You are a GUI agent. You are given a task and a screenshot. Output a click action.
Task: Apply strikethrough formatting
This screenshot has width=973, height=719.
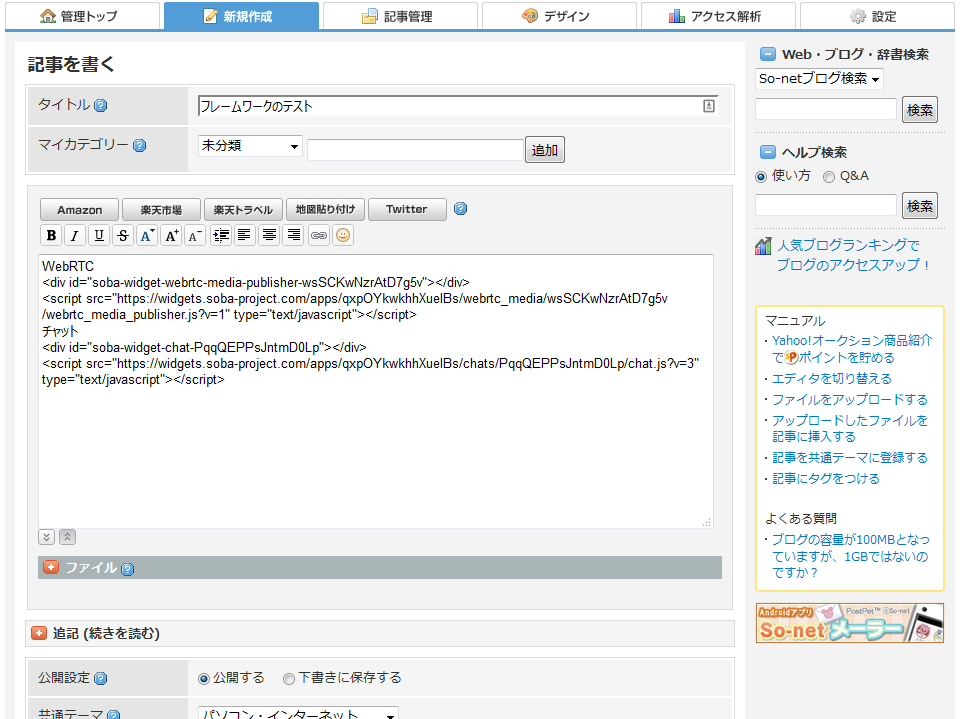pos(123,235)
